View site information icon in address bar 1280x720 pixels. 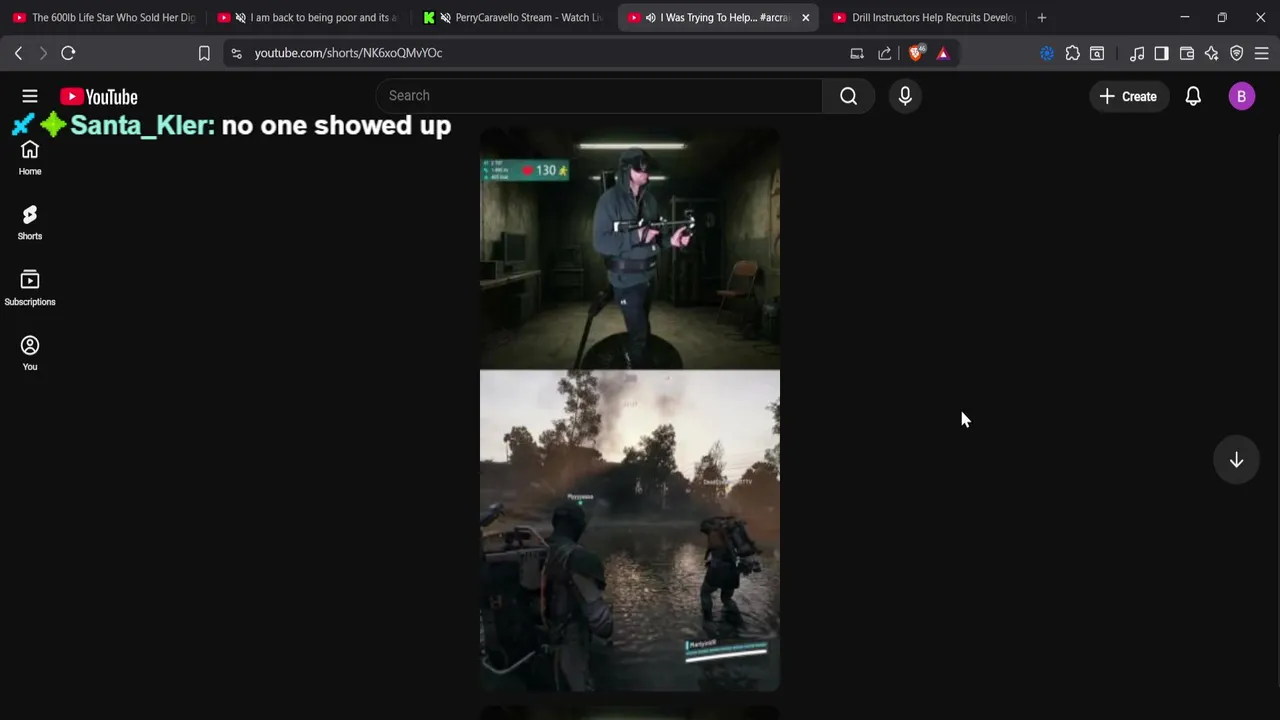236,53
